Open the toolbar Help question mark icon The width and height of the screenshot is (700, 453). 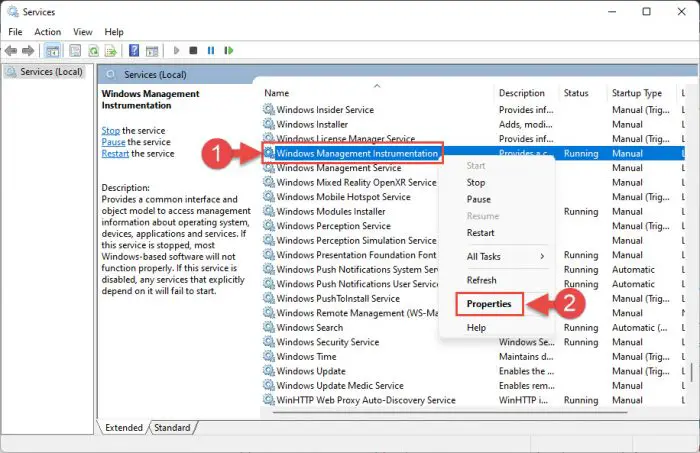point(133,50)
